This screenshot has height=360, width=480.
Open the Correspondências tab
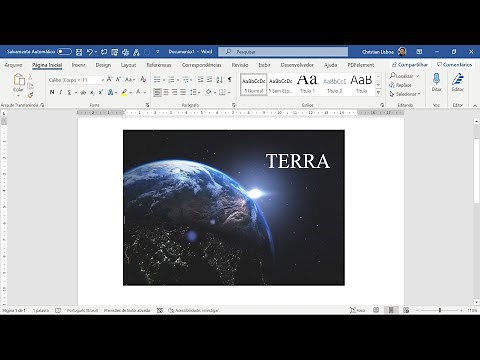[201, 65]
